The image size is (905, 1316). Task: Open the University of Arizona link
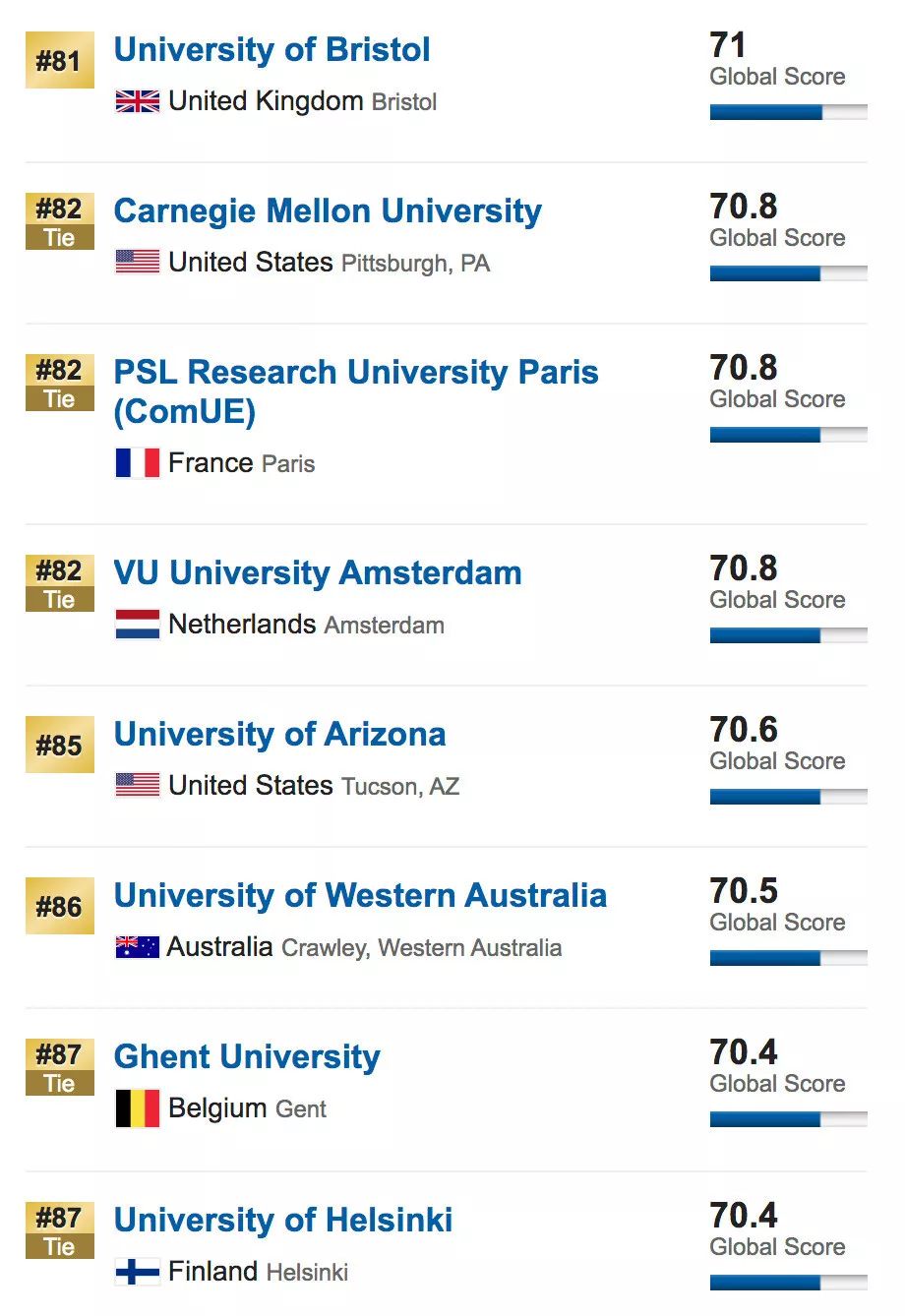[280, 735]
